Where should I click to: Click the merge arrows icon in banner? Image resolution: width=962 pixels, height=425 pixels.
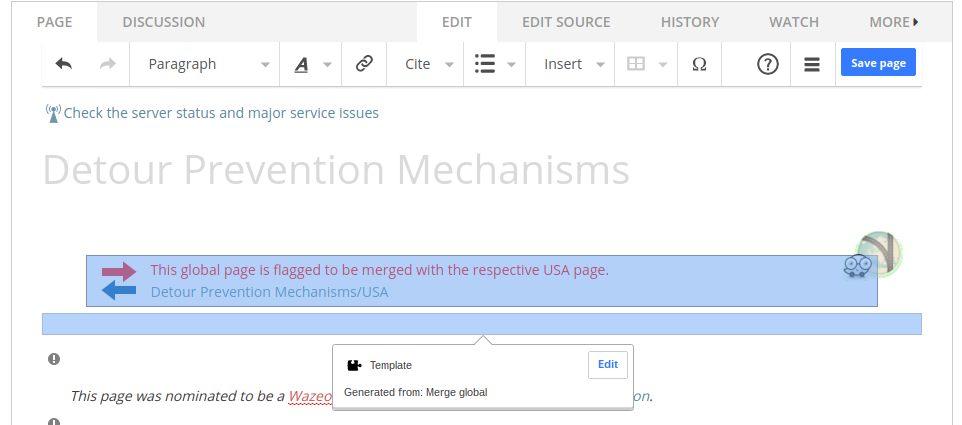point(119,281)
